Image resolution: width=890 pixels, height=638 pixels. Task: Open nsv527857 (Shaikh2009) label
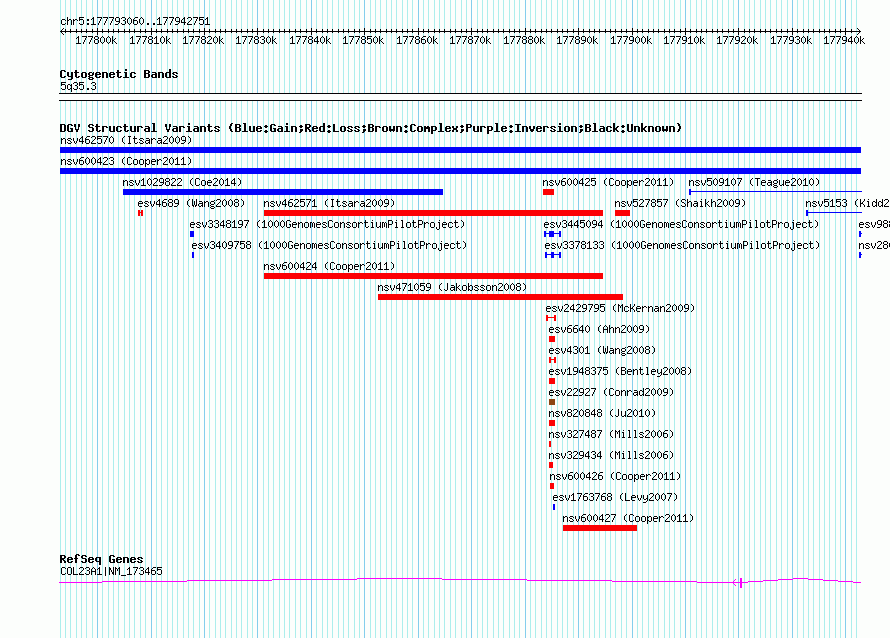(x=680, y=203)
